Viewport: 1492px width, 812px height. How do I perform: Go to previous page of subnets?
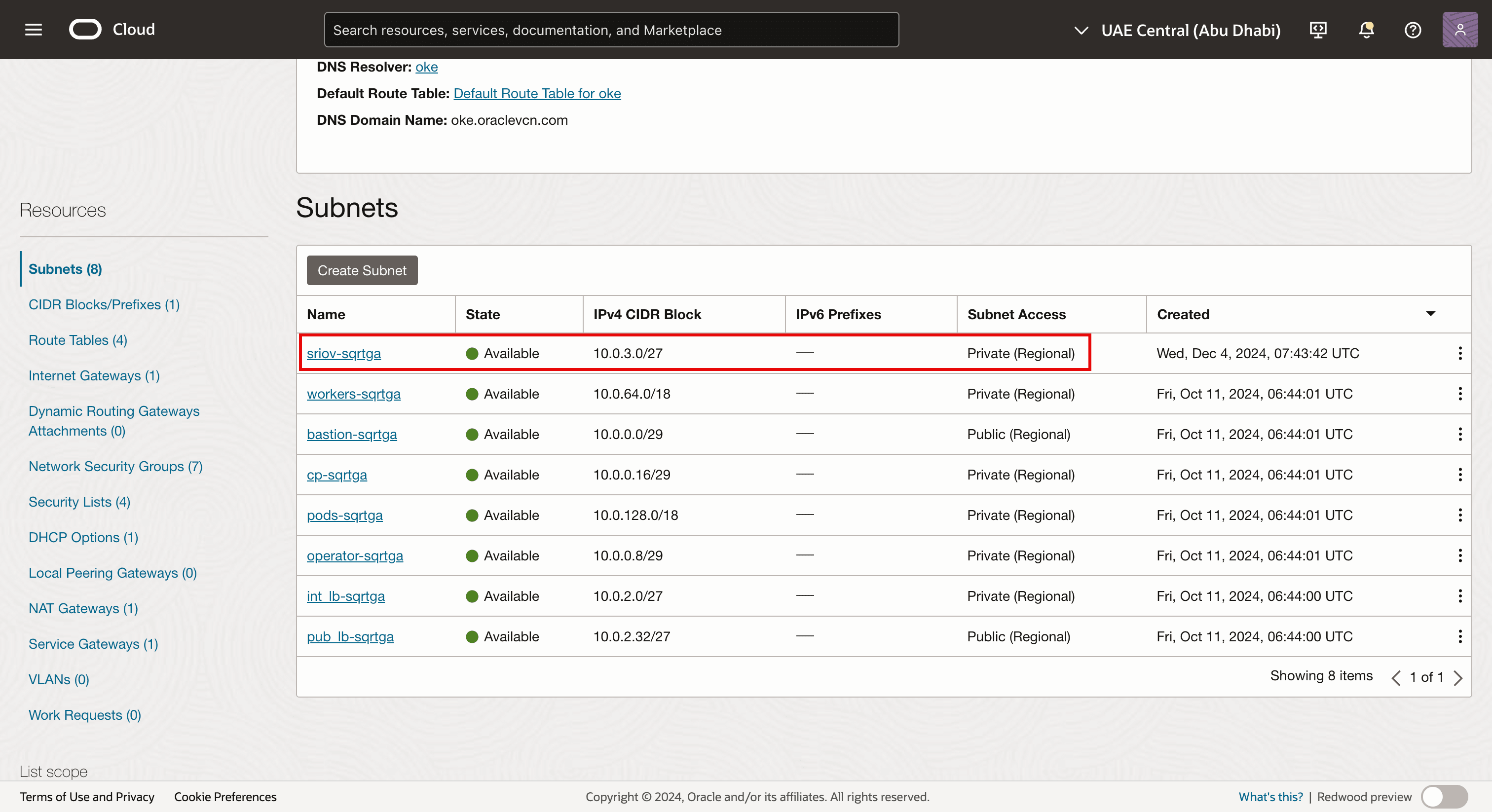pos(1396,678)
